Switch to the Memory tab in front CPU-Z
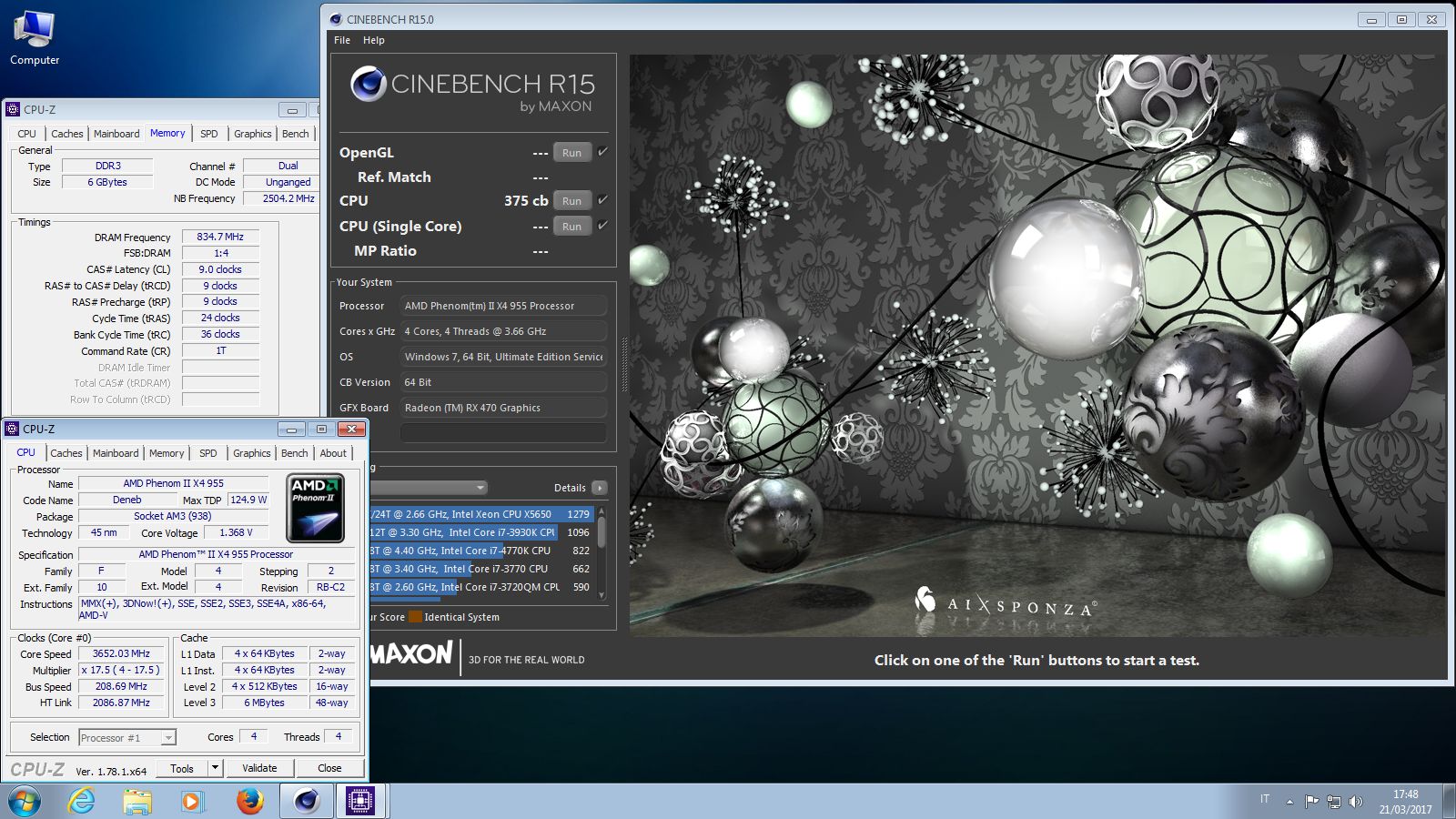This screenshot has width=1456, height=819. click(167, 453)
